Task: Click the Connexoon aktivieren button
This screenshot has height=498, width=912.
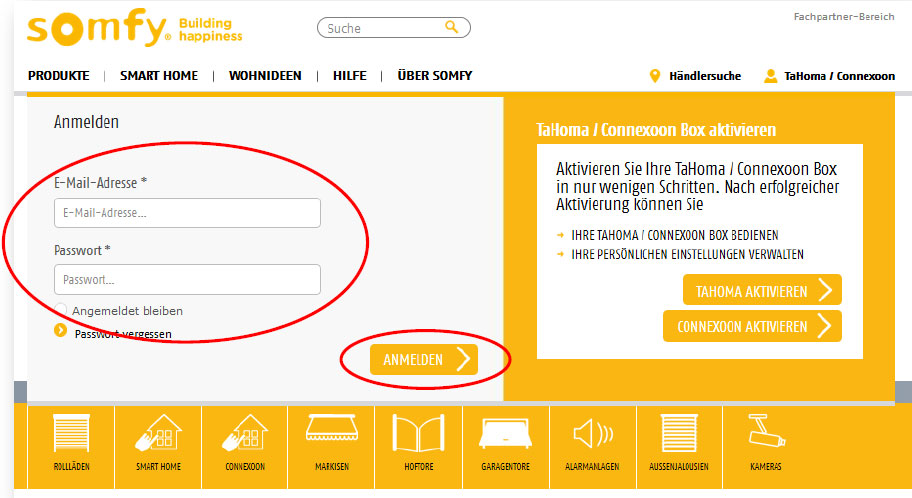Action: click(753, 326)
